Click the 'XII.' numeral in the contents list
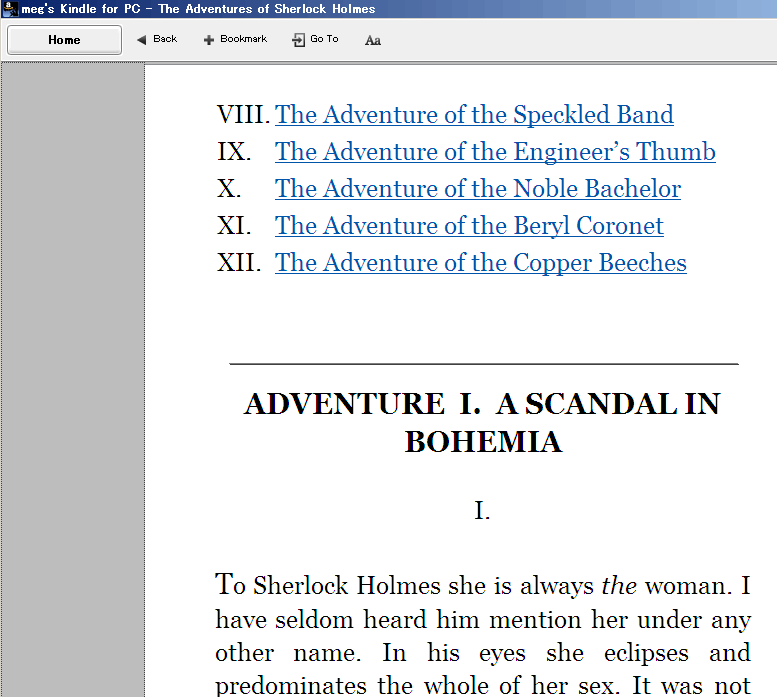The width and height of the screenshot is (777, 697). click(x=239, y=263)
